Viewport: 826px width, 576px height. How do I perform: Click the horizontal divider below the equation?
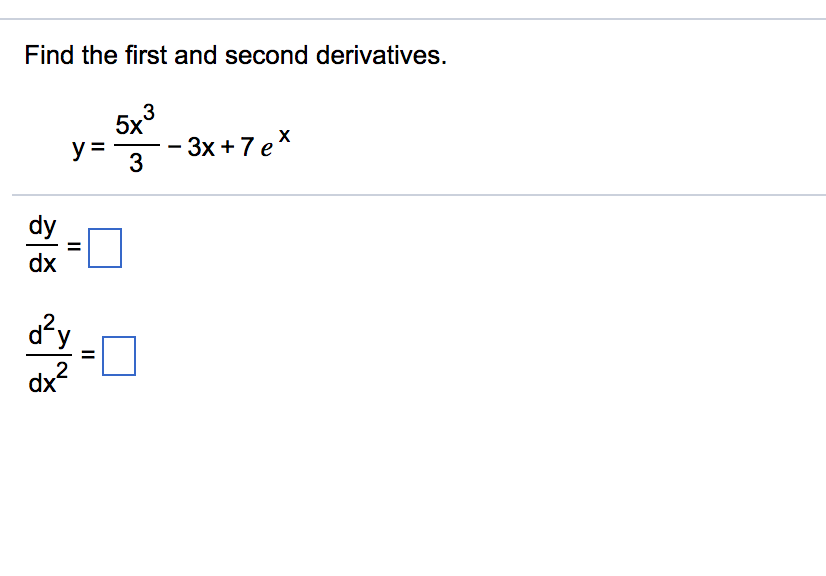click(413, 192)
